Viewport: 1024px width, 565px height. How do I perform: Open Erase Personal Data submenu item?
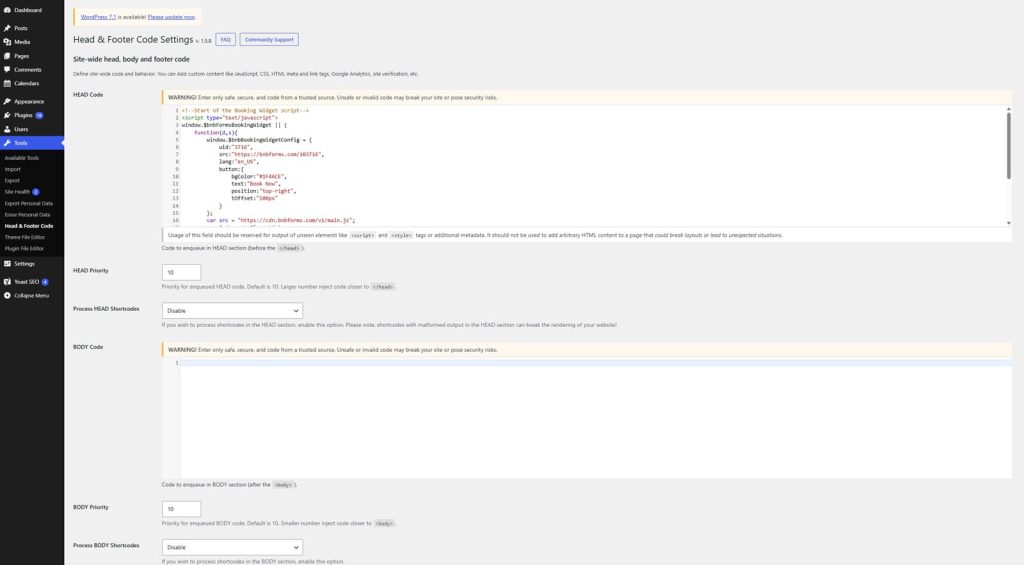[x=27, y=215]
